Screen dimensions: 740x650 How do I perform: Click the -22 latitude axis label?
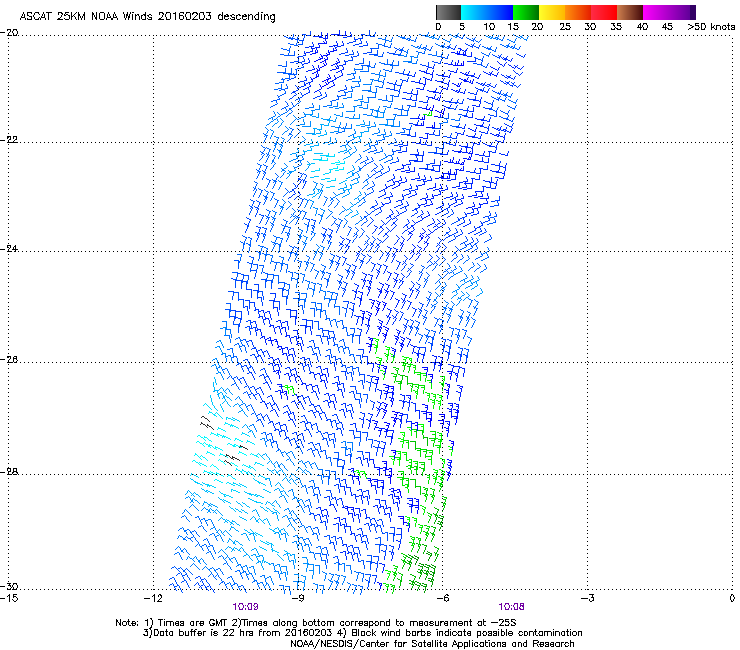[9, 140]
